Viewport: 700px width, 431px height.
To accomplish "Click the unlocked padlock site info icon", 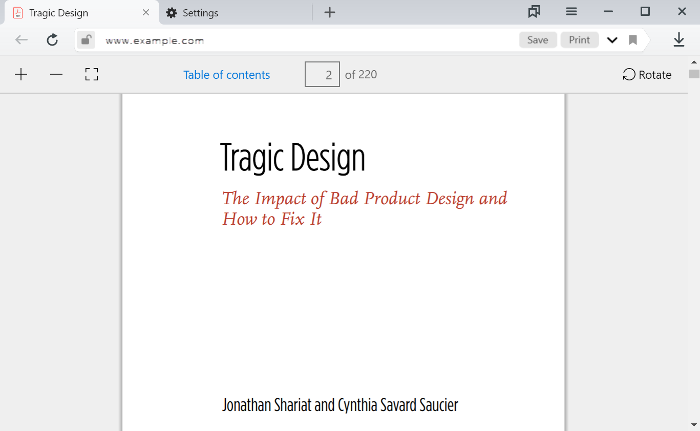I will [x=86, y=40].
